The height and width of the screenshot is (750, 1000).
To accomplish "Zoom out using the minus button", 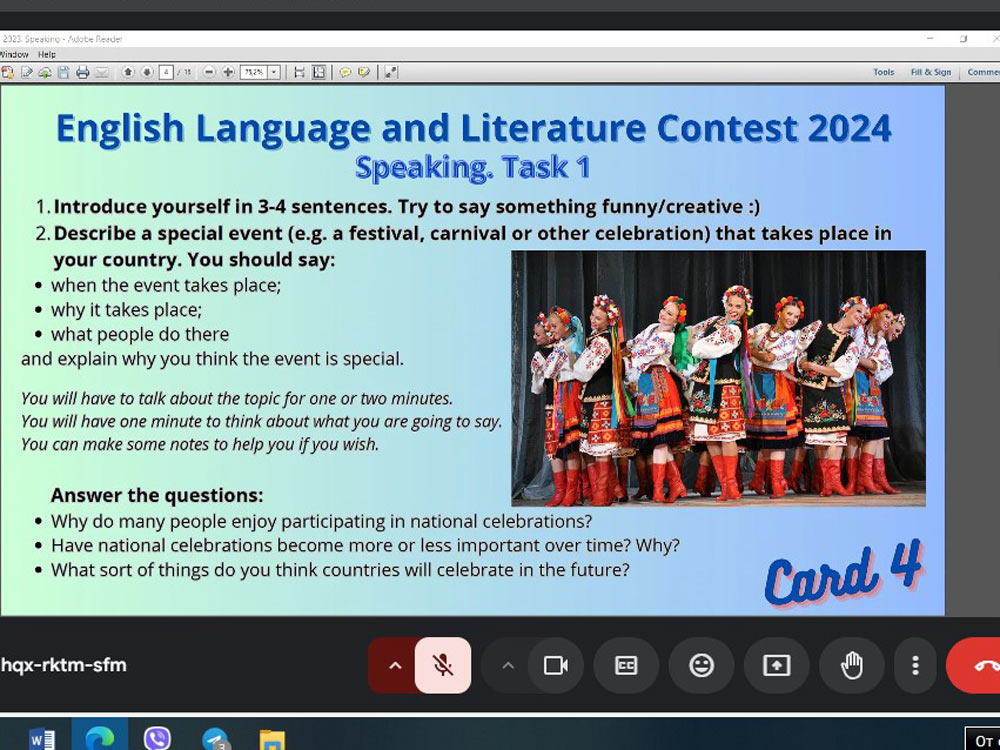I will click(x=209, y=72).
